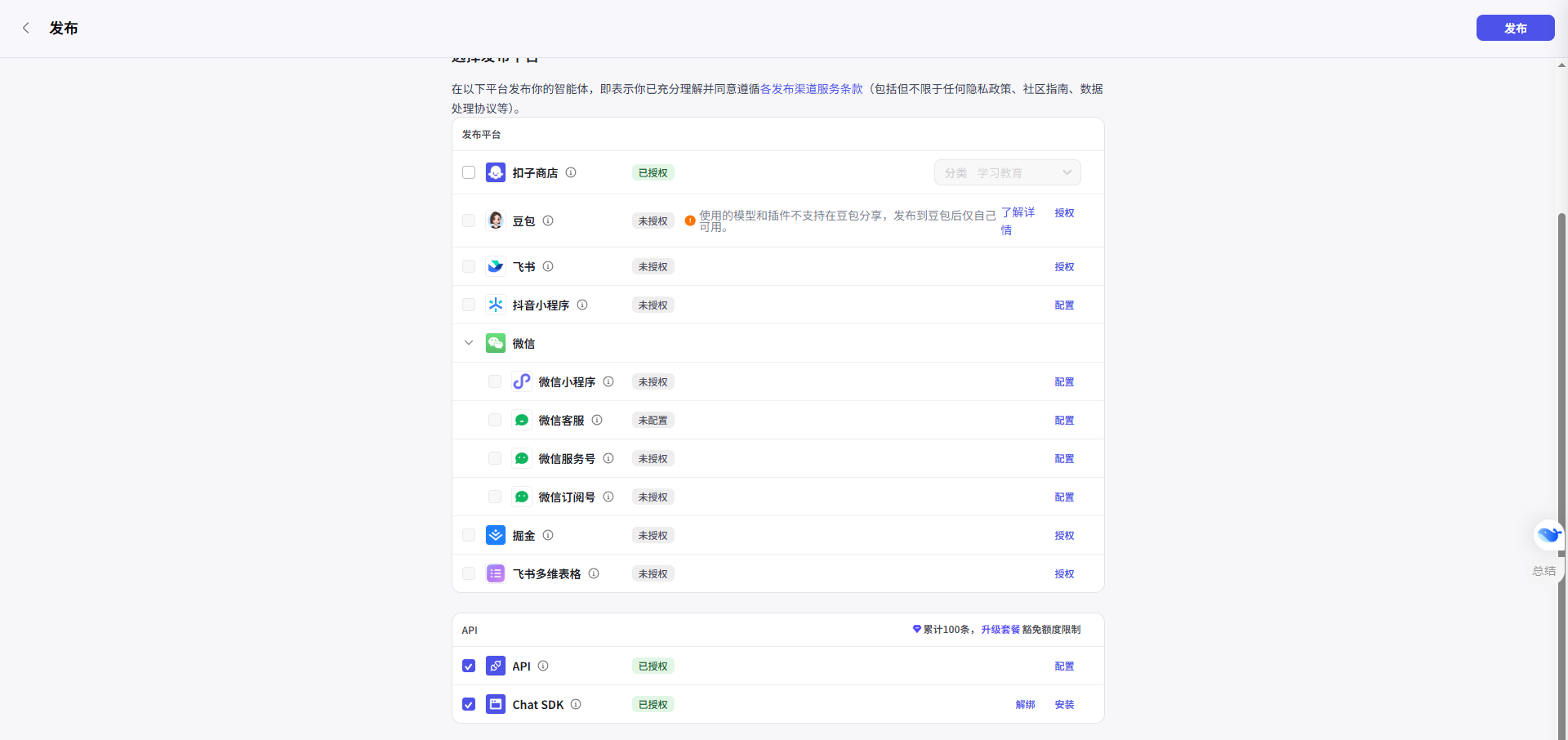Toggle the 微信订阅号 checkbox
Image resolution: width=1568 pixels, height=740 pixels.
(495, 497)
